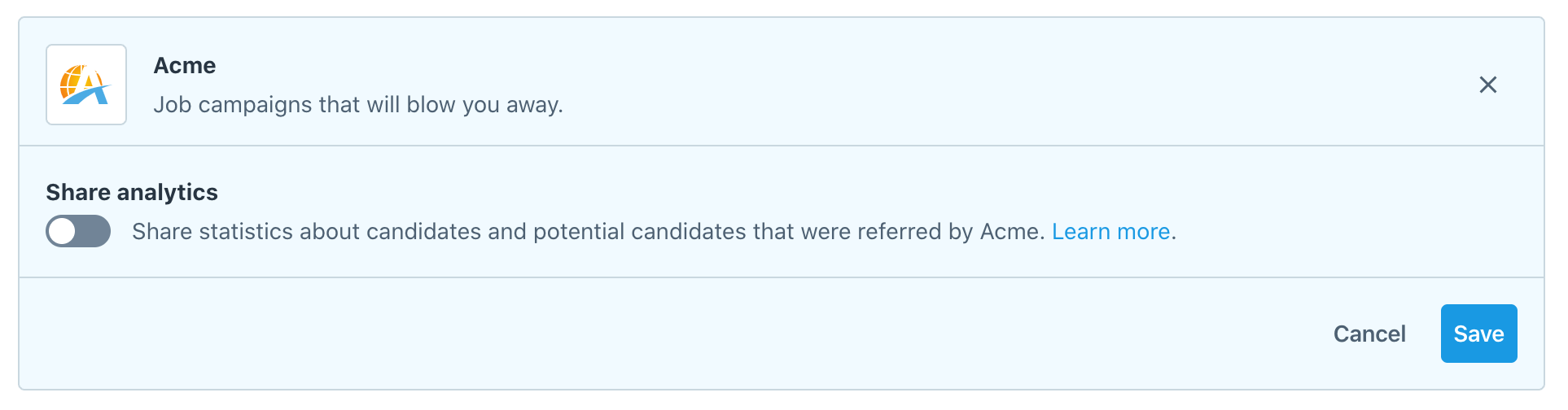
Task: Enable the Share analytics toggle
Action: (x=78, y=231)
